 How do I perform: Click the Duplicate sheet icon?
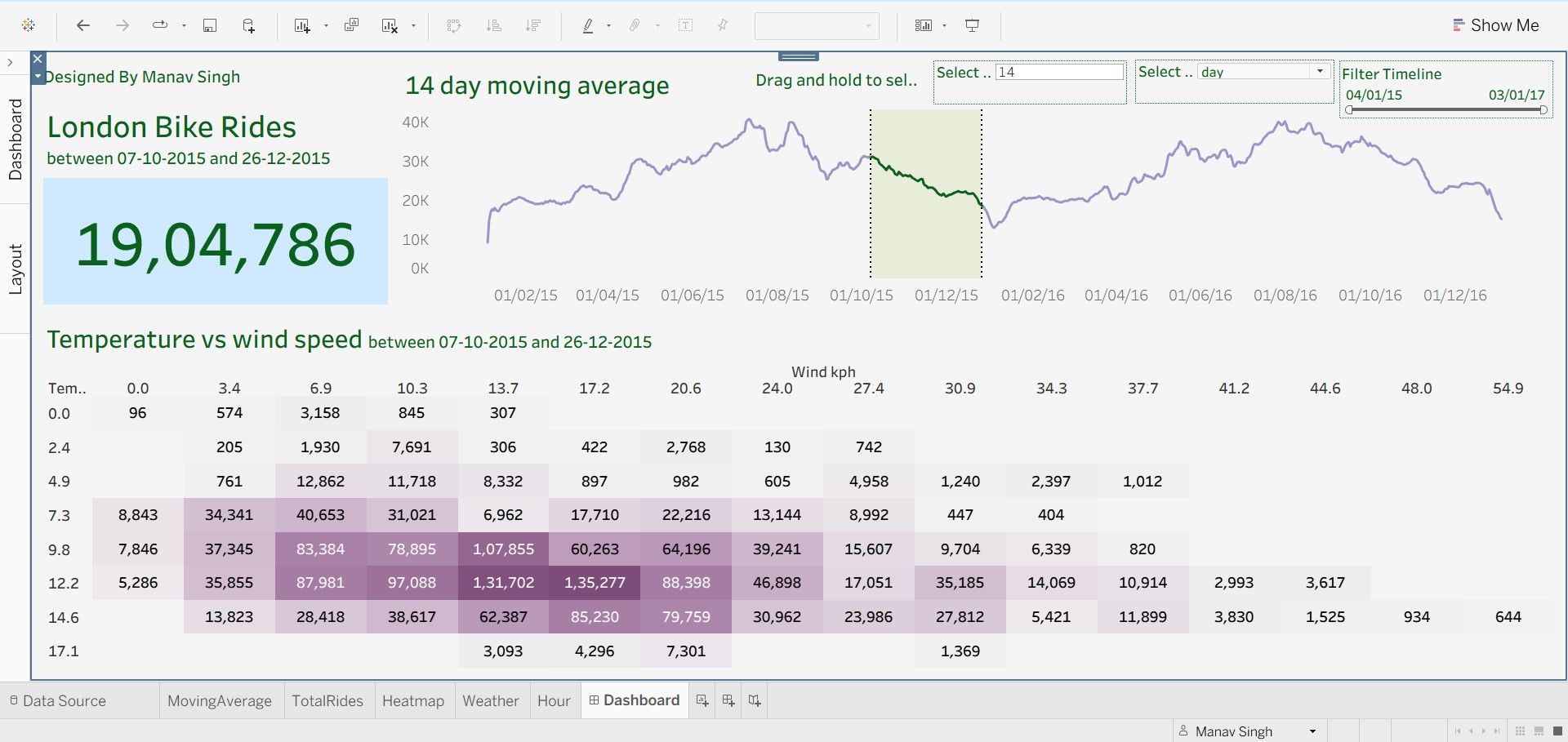pyautogui.click(x=352, y=25)
